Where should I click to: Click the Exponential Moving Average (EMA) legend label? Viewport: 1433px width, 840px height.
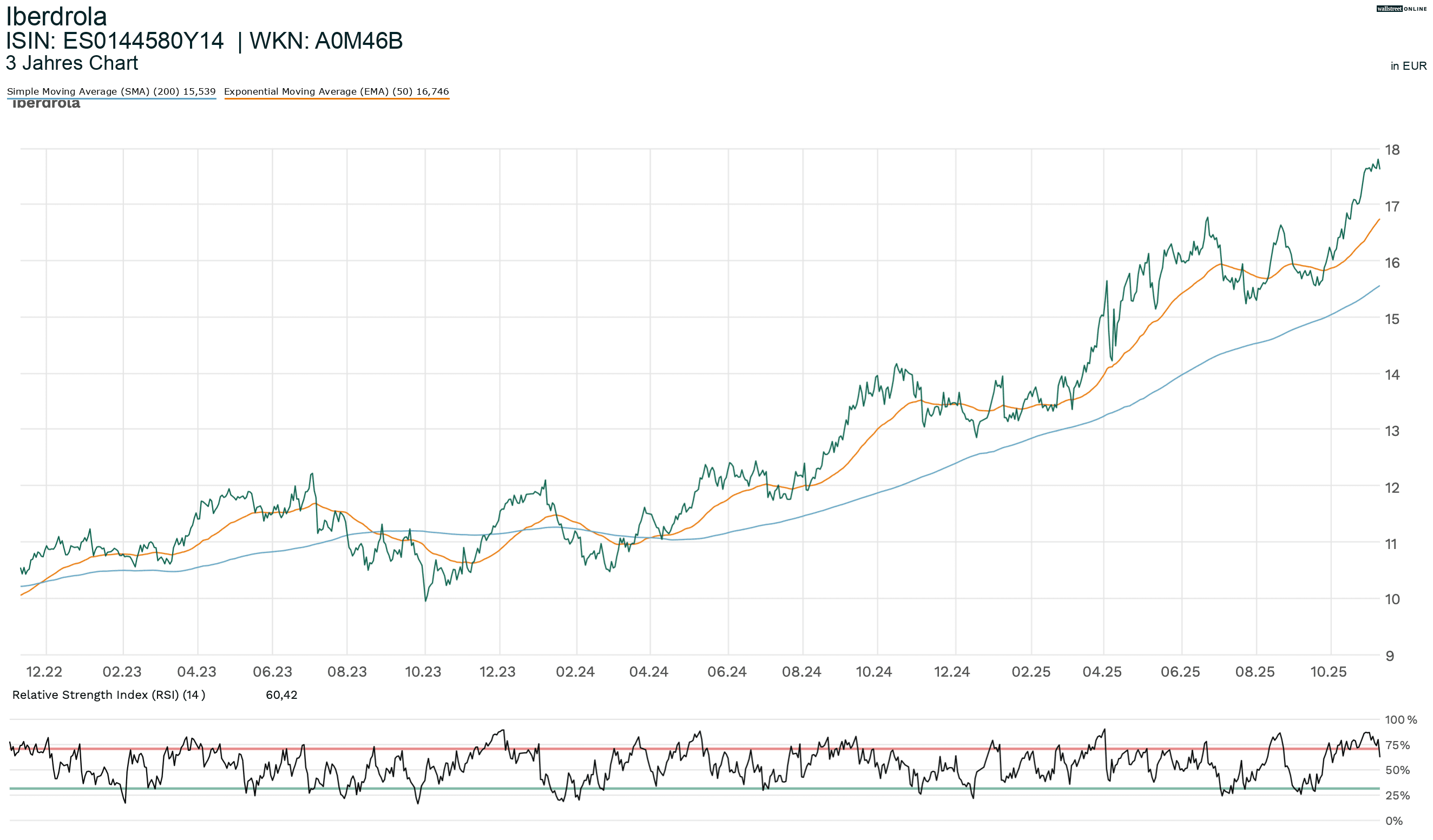(336, 91)
